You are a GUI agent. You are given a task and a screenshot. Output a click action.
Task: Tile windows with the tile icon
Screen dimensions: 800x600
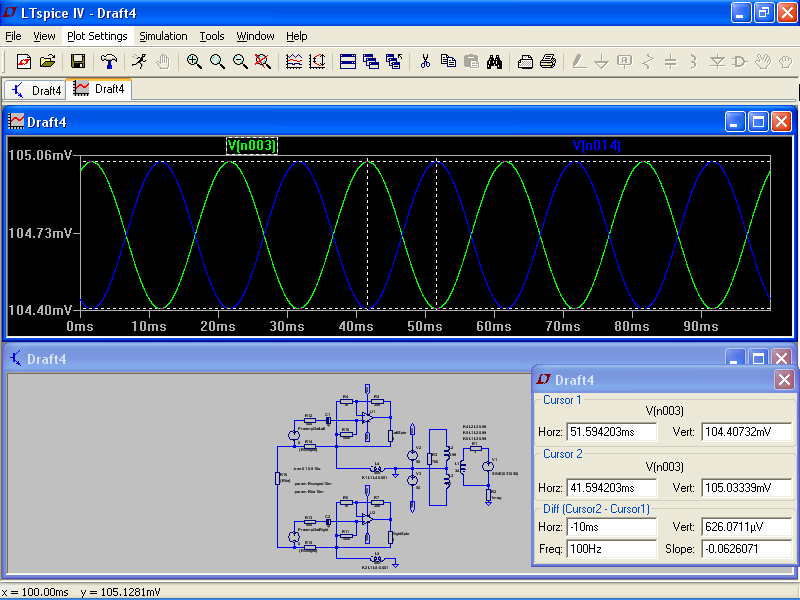(348, 62)
